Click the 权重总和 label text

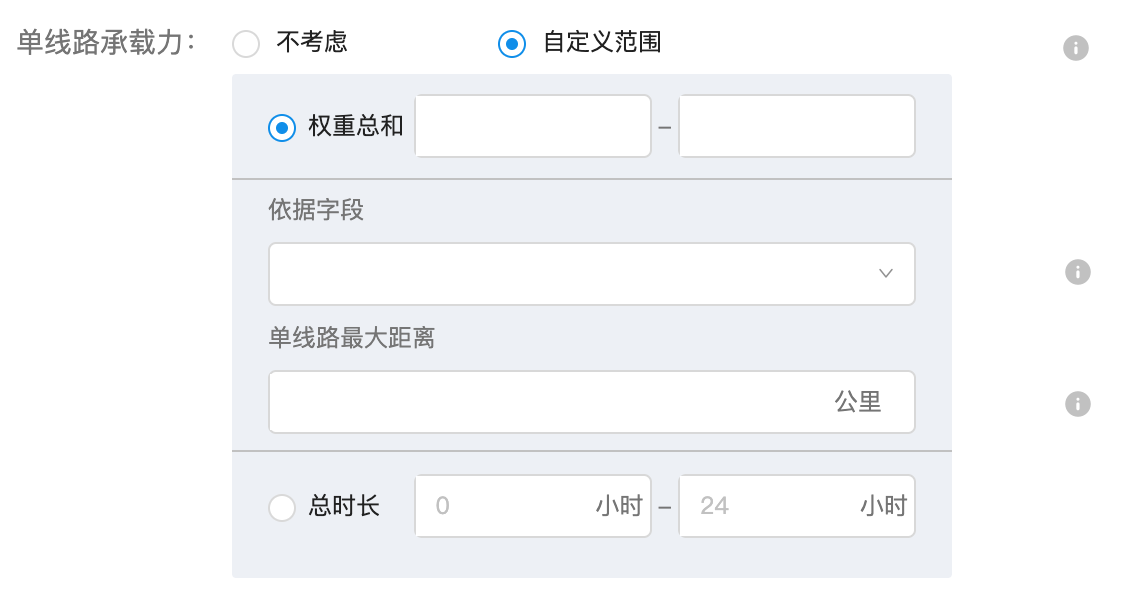point(356,126)
